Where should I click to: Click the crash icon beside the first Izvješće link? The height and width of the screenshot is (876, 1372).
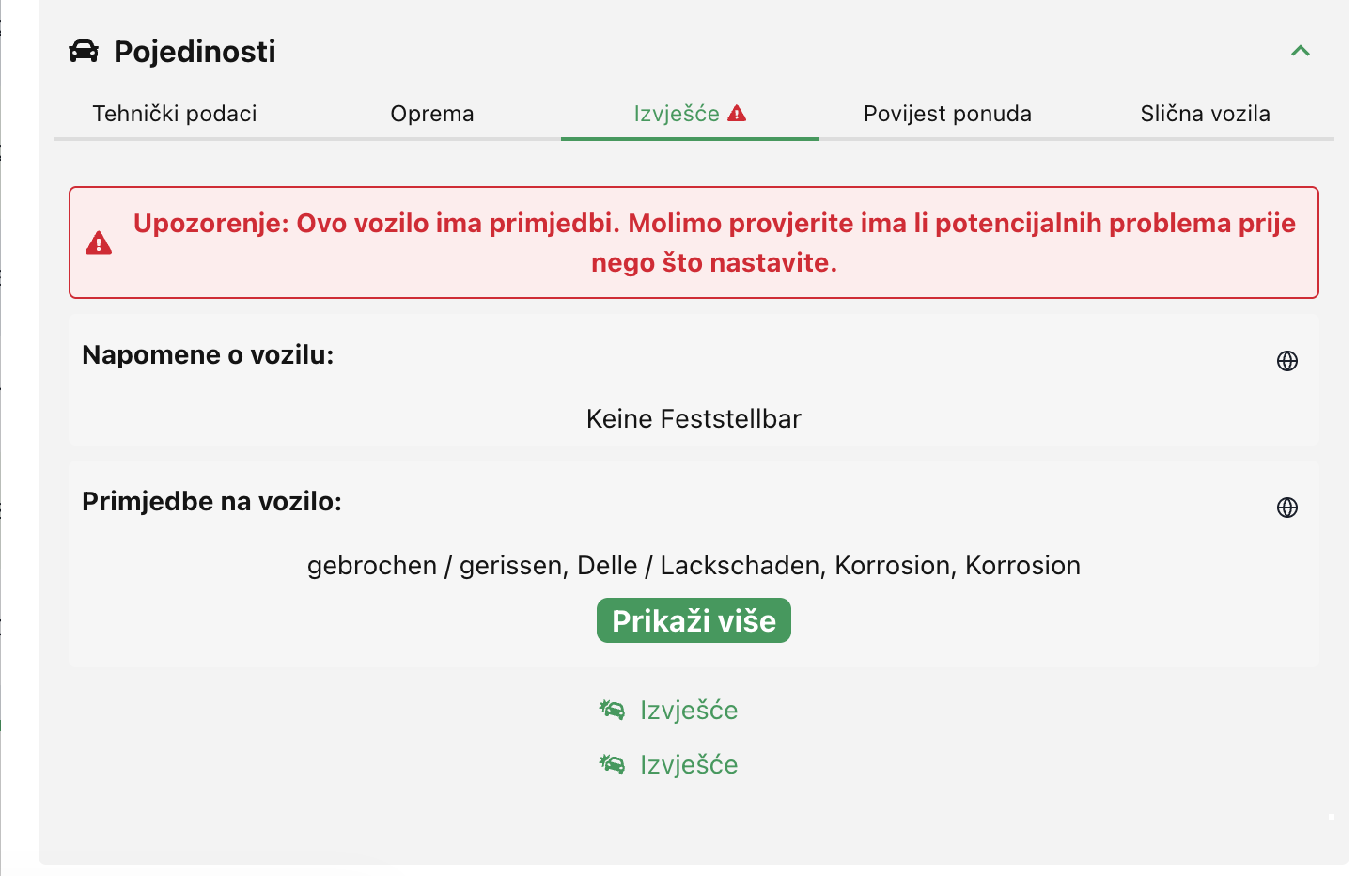pyautogui.click(x=612, y=710)
